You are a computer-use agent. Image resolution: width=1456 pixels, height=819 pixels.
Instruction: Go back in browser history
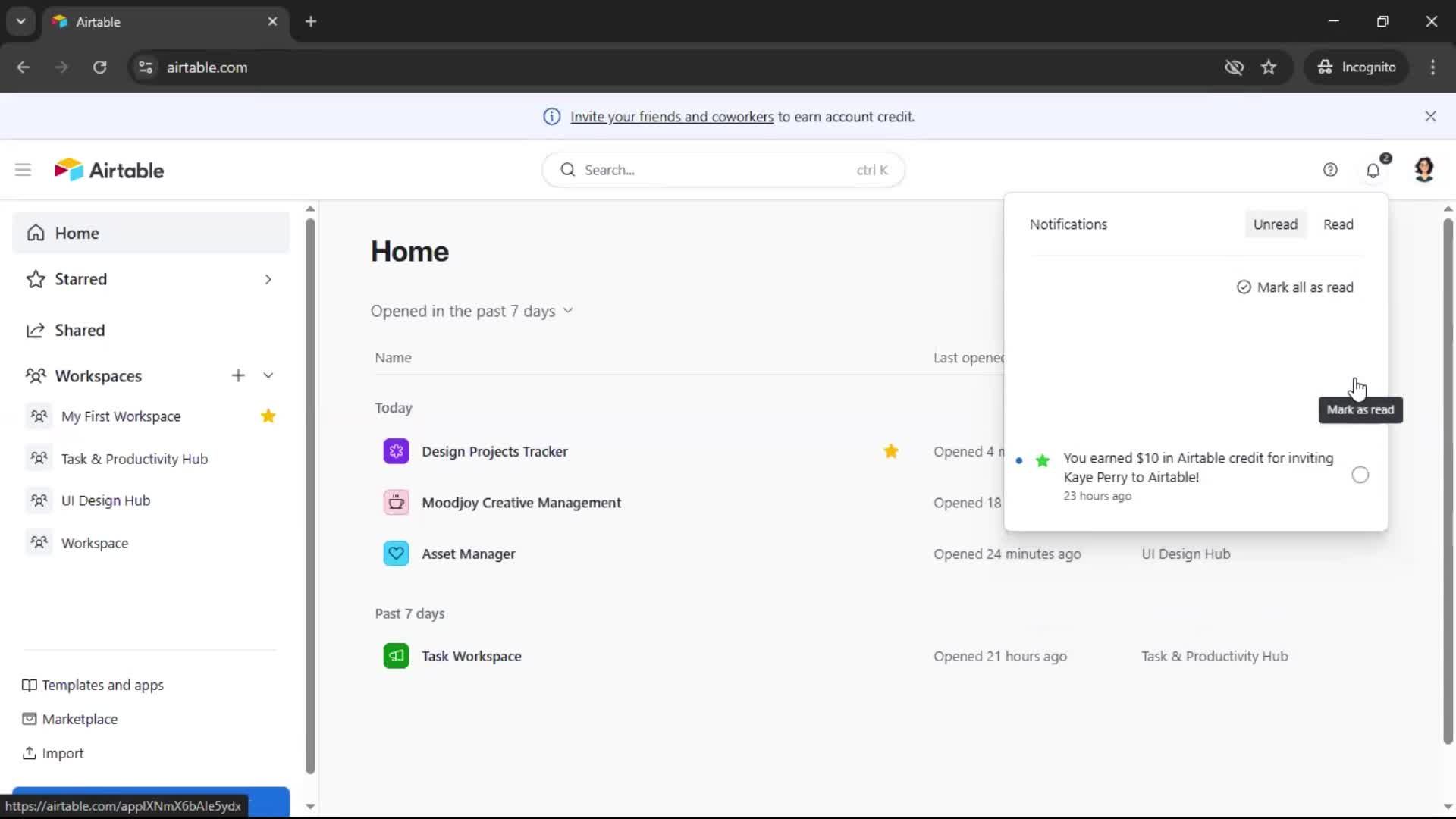coord(24,67)
